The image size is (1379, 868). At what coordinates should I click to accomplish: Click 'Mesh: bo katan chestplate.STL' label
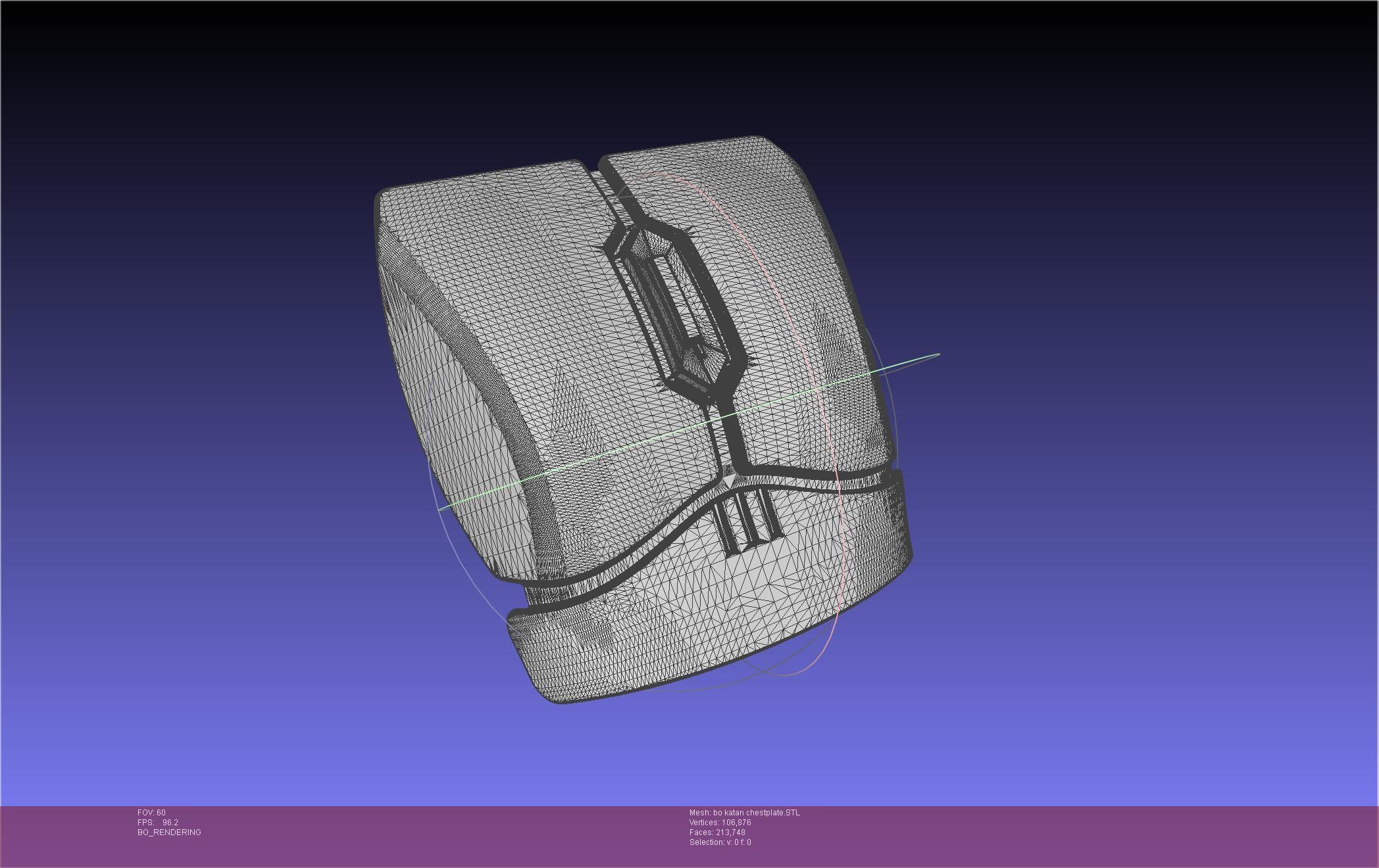tap(745, 813)
